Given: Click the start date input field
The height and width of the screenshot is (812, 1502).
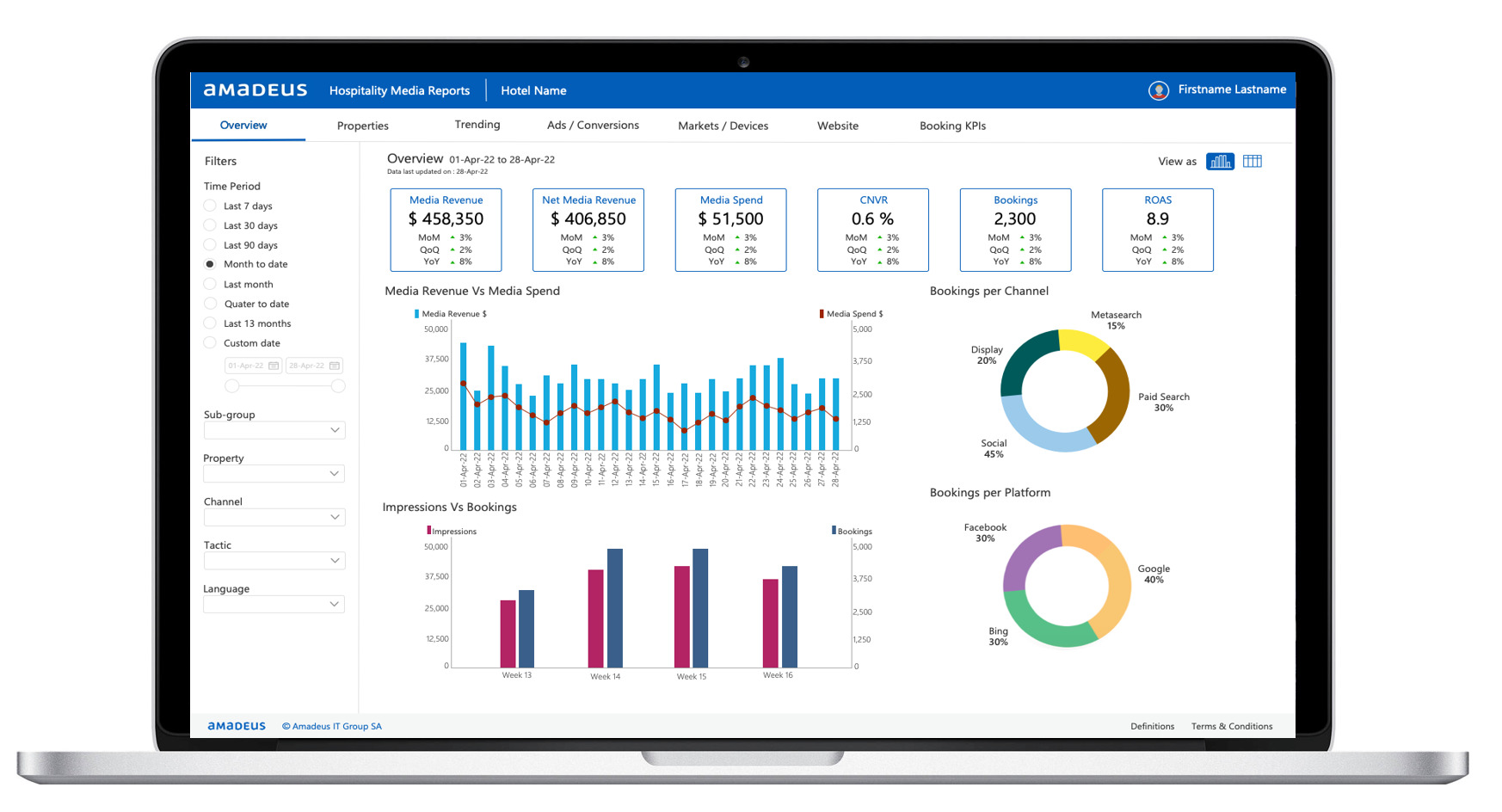Looking at the screenshot, I should coord(253,366).
